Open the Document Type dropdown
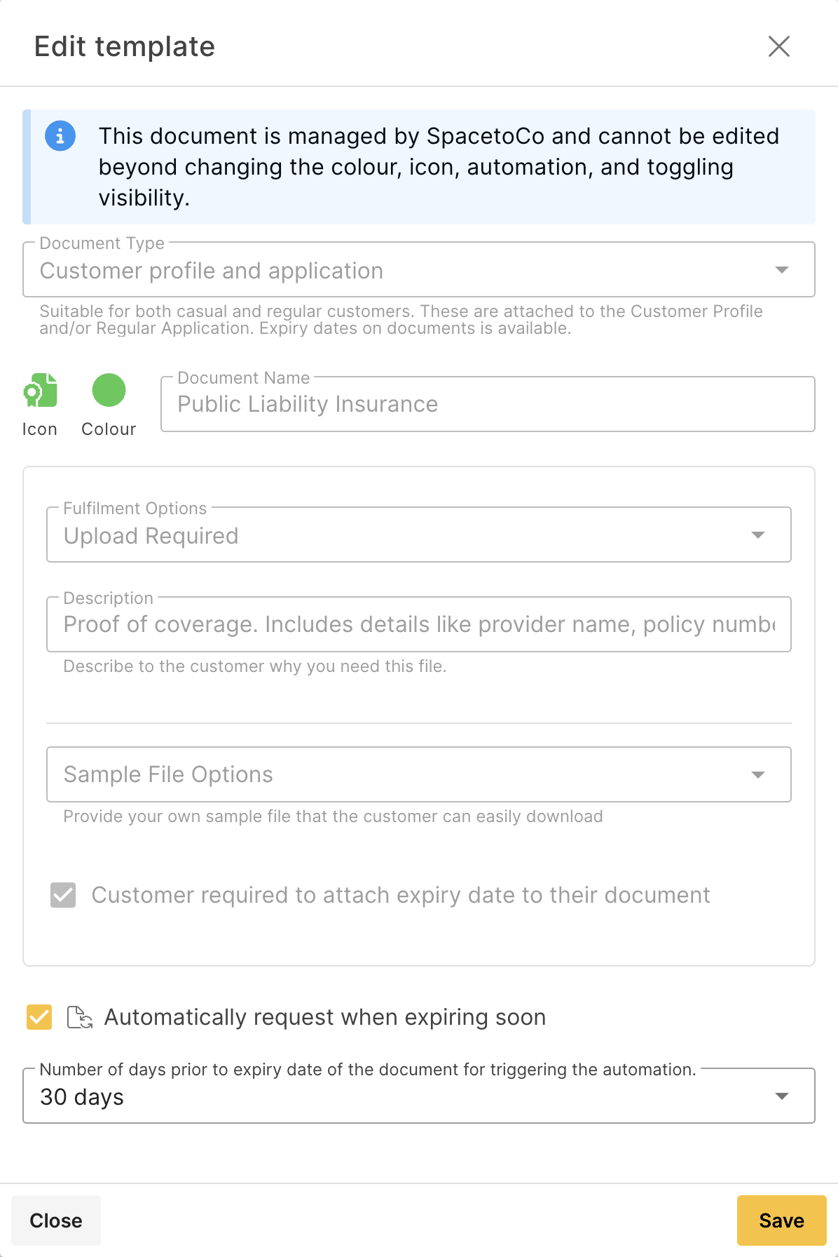The width and height of the screenshot is (838, 1257). point(420,269)
